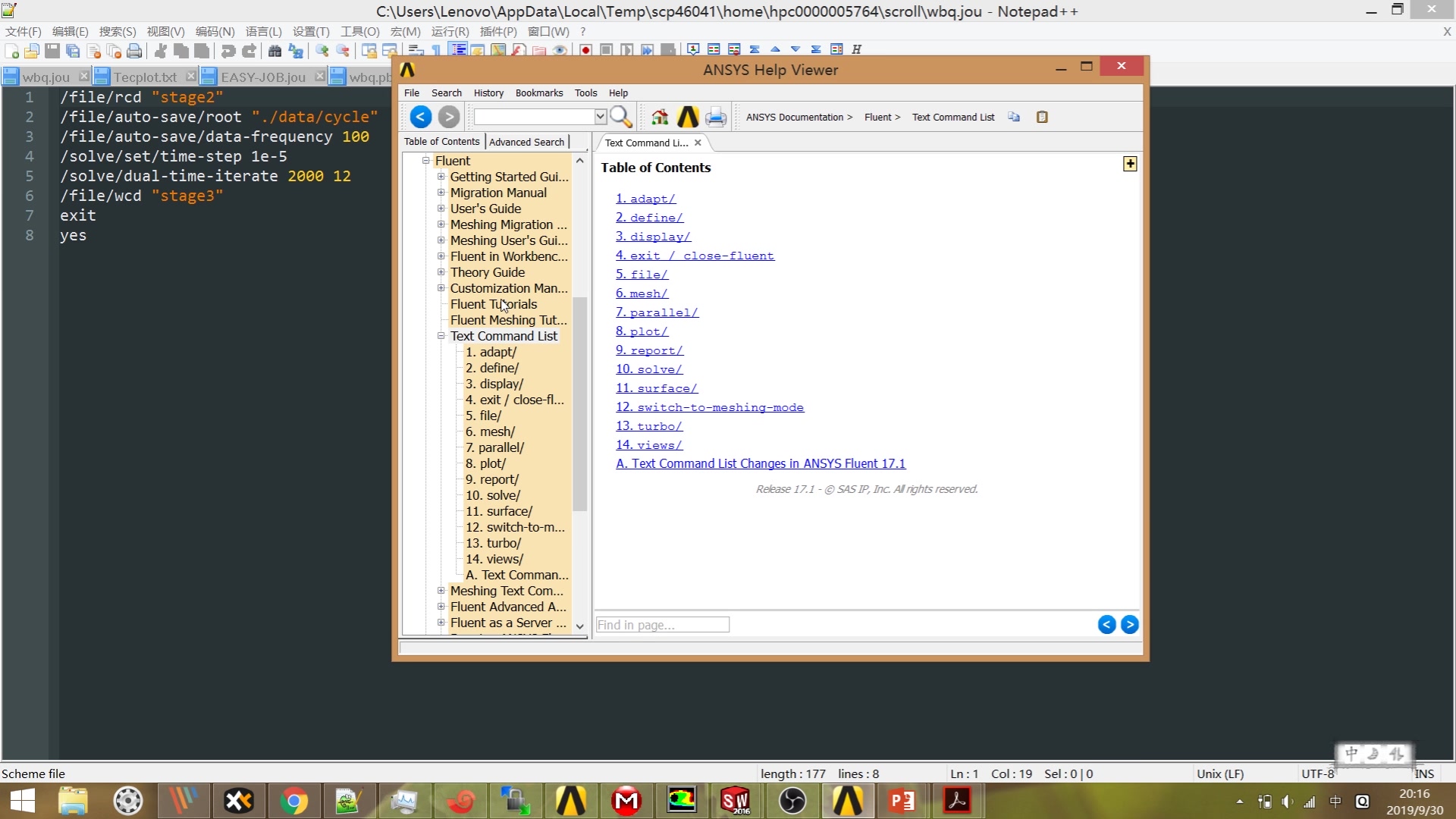Click the blue back navigation arrow
This screenshot has height=819, width=1456.
click(x=421, y=117)
